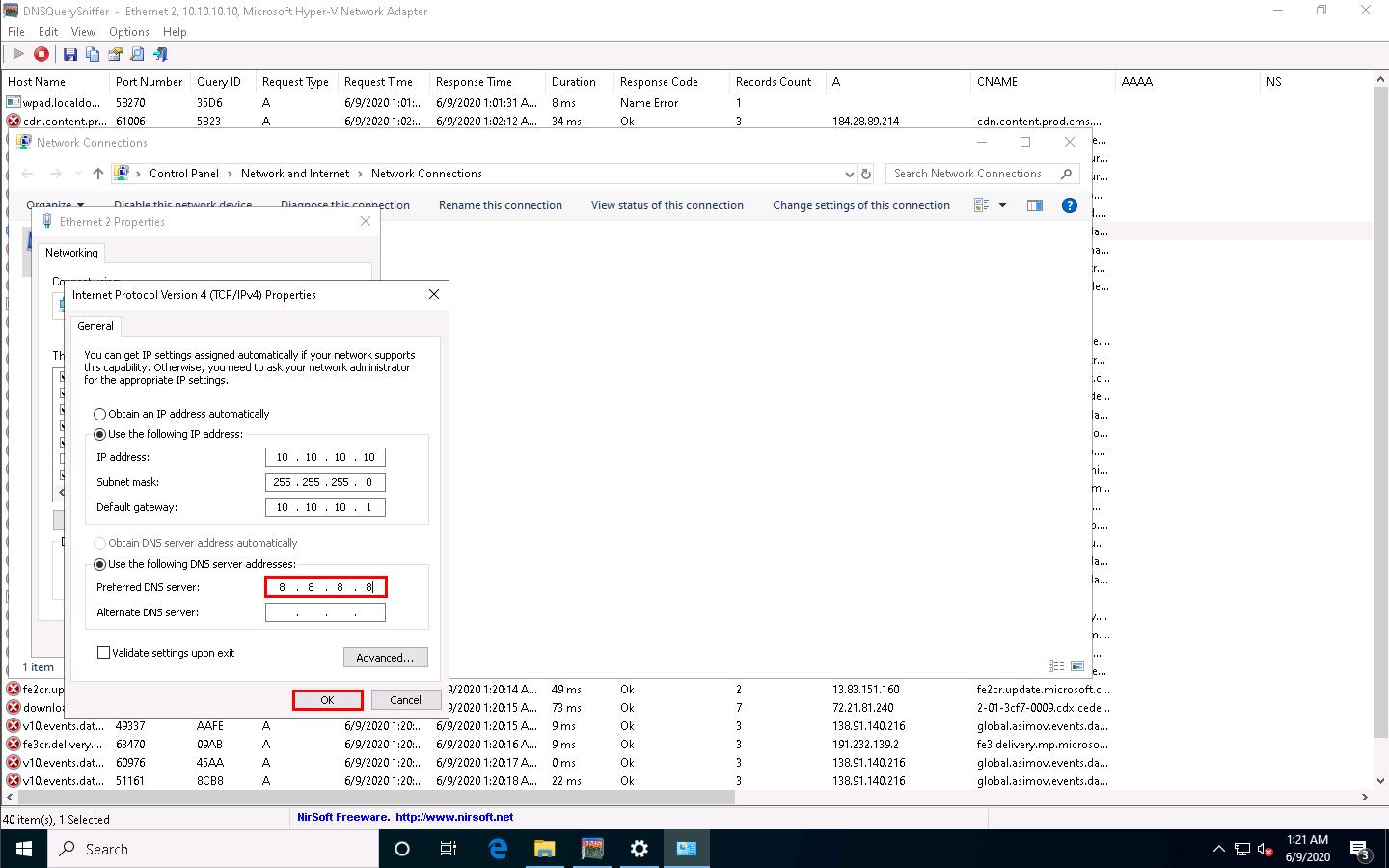The width and height of the screenshot is (1389, 868).
Task: Click the IP address field
Action: click(x=325, y=457)
